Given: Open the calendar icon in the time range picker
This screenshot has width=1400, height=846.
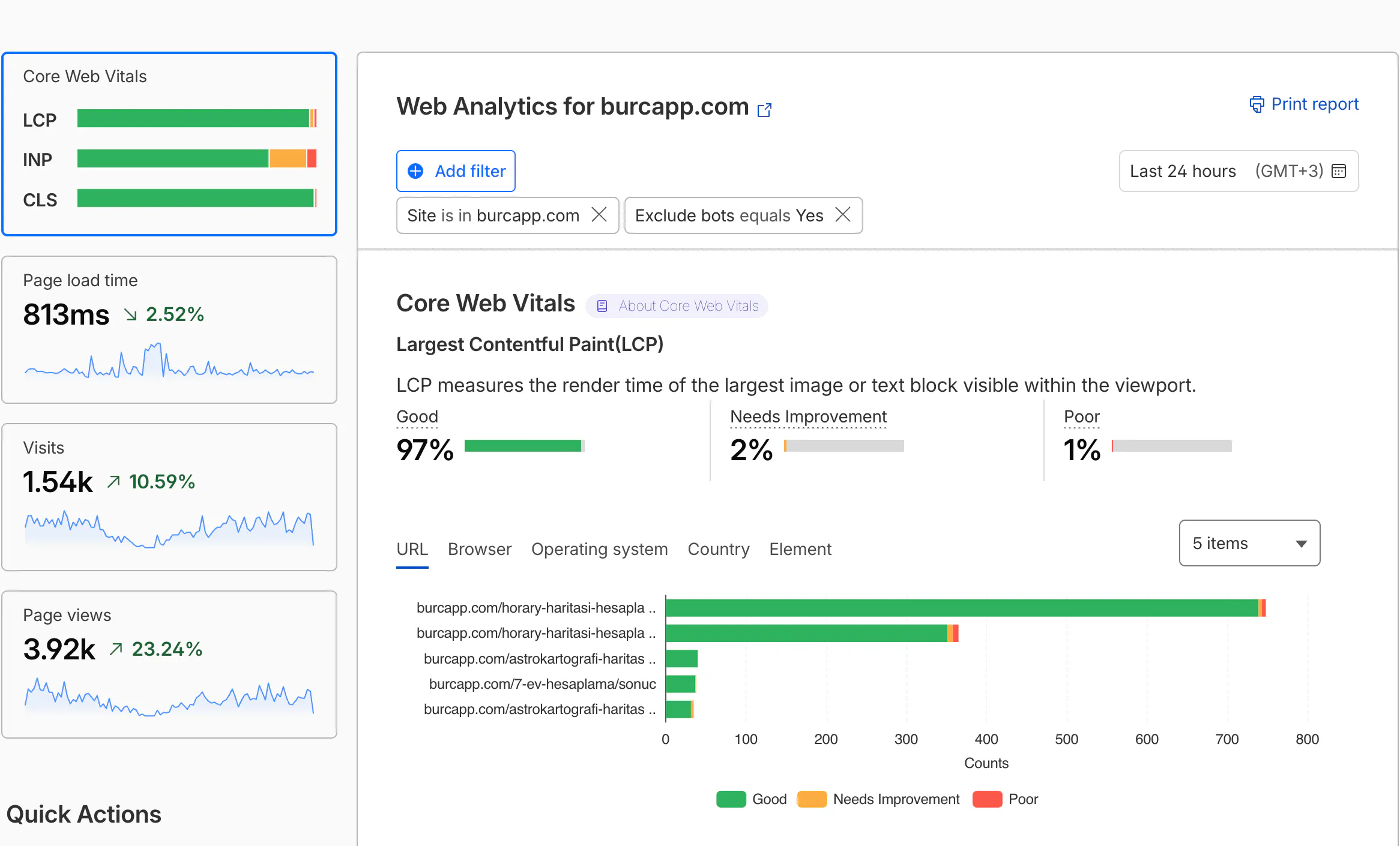Looking at the screenshot, I should [x=1339, y=171].
